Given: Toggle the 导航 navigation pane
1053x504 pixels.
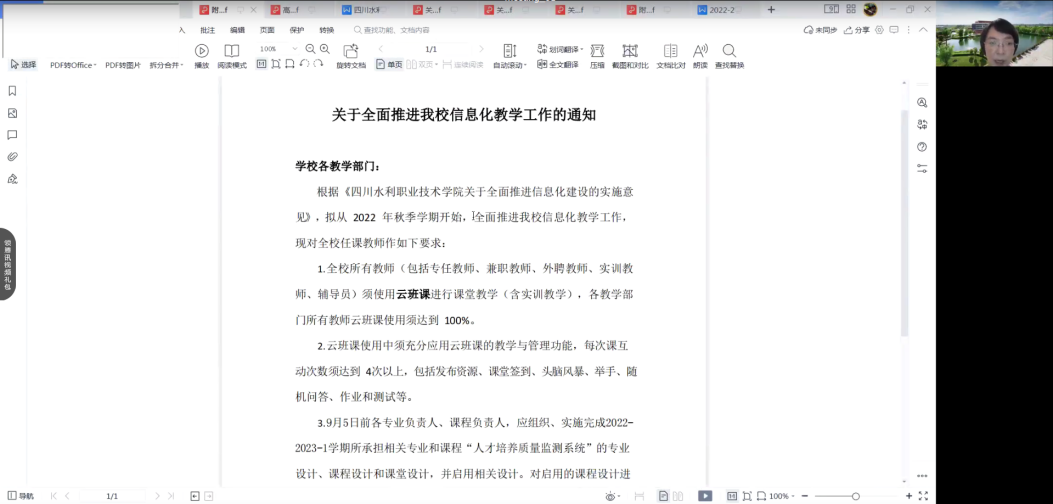Looking at the screenshot, I should click(x=19, y=496).
